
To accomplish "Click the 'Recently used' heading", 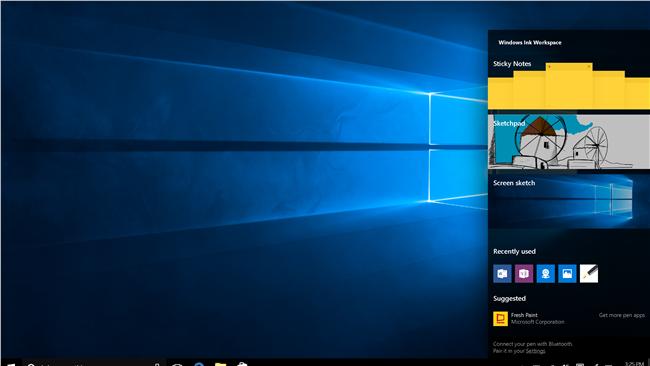I will coord(514,252).
